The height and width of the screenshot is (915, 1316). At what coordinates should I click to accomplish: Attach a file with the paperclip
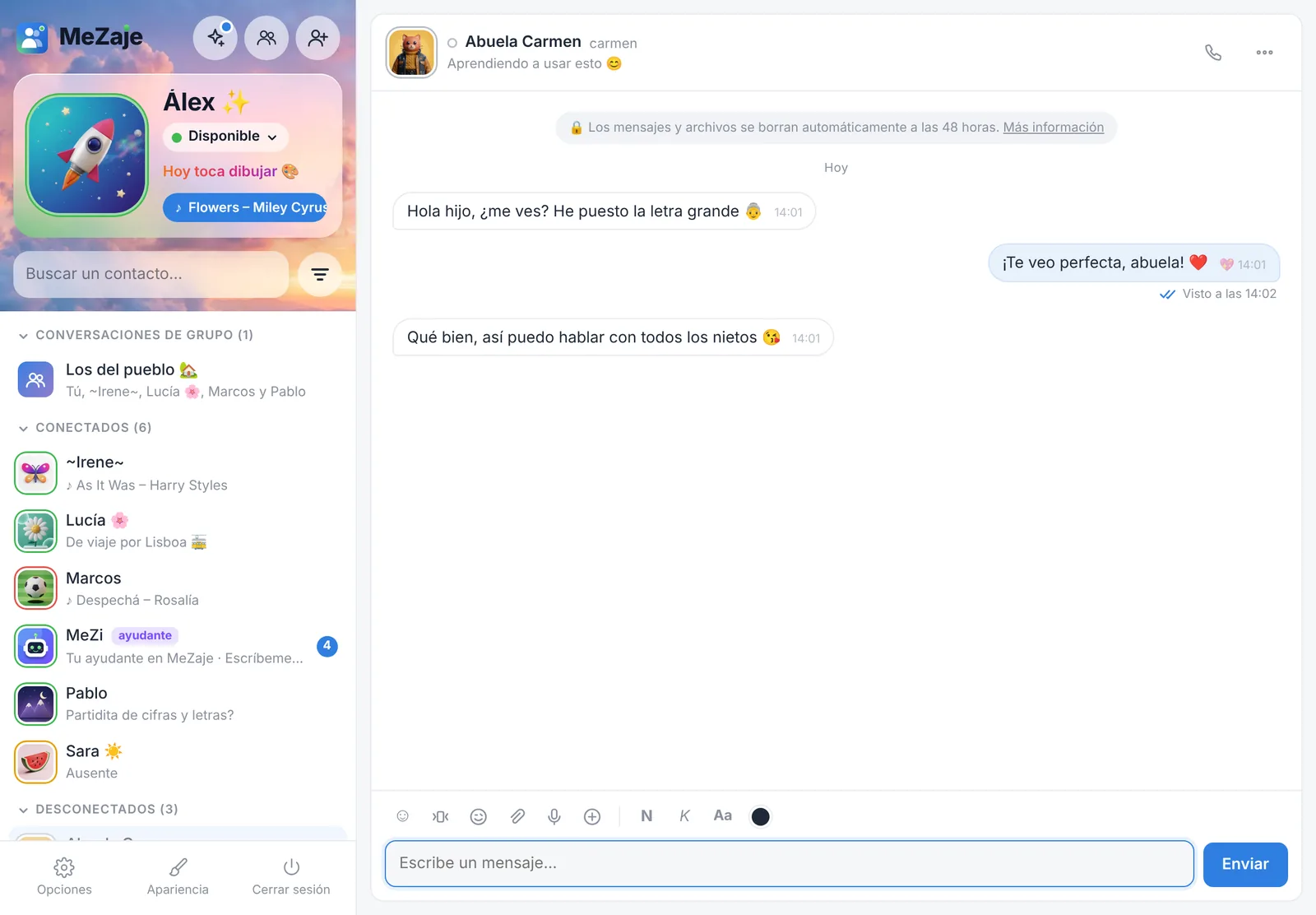[517, 816]
